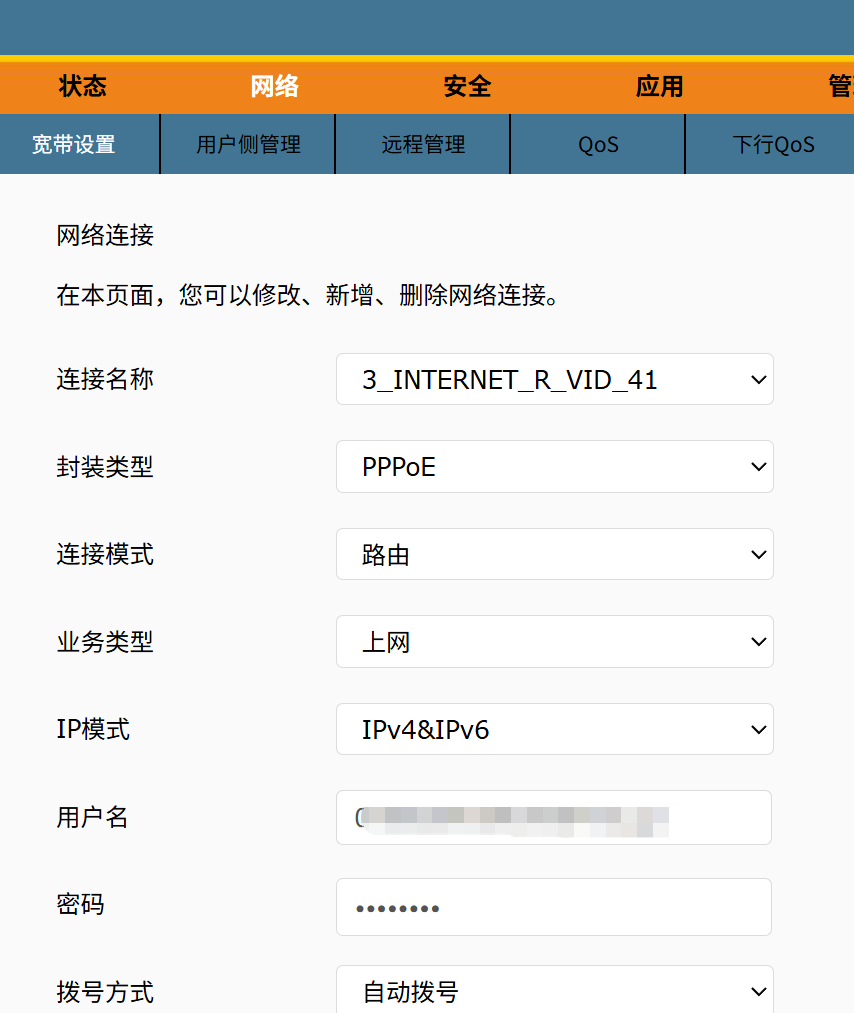Click the 用户名 field label
Screen dimensions: 854x1013
point(92,817)
